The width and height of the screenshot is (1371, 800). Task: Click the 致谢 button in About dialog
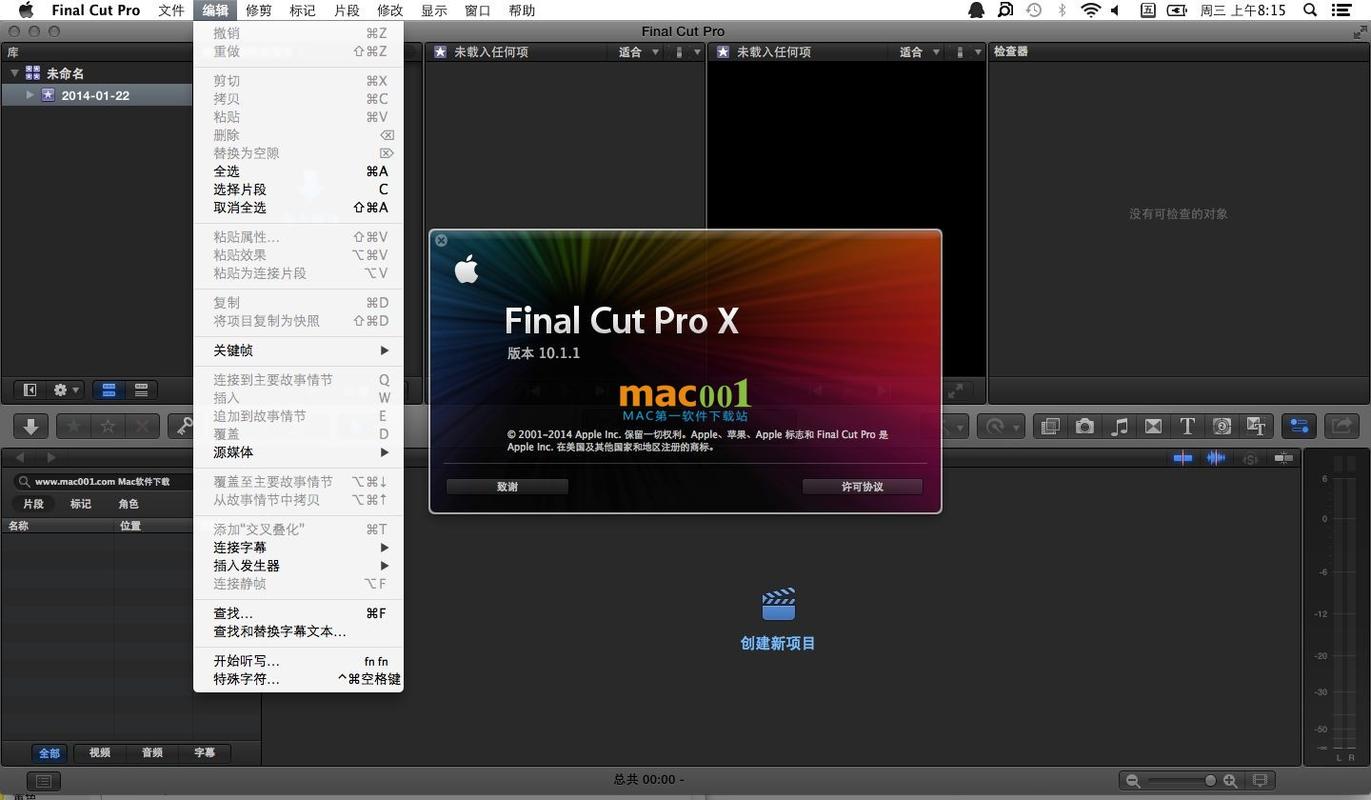pyautogui.click(x=507, y=487)
